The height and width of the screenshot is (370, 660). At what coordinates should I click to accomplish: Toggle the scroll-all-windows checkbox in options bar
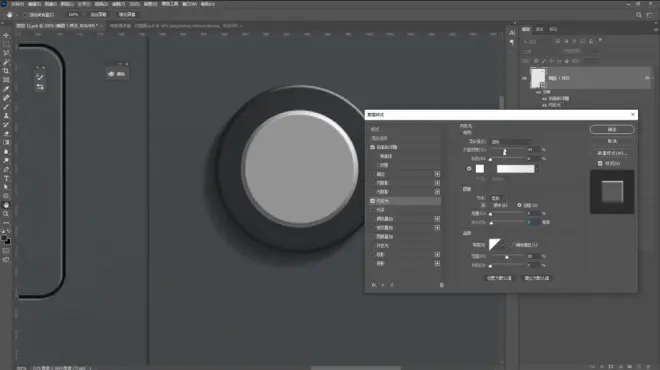(25, 15)
